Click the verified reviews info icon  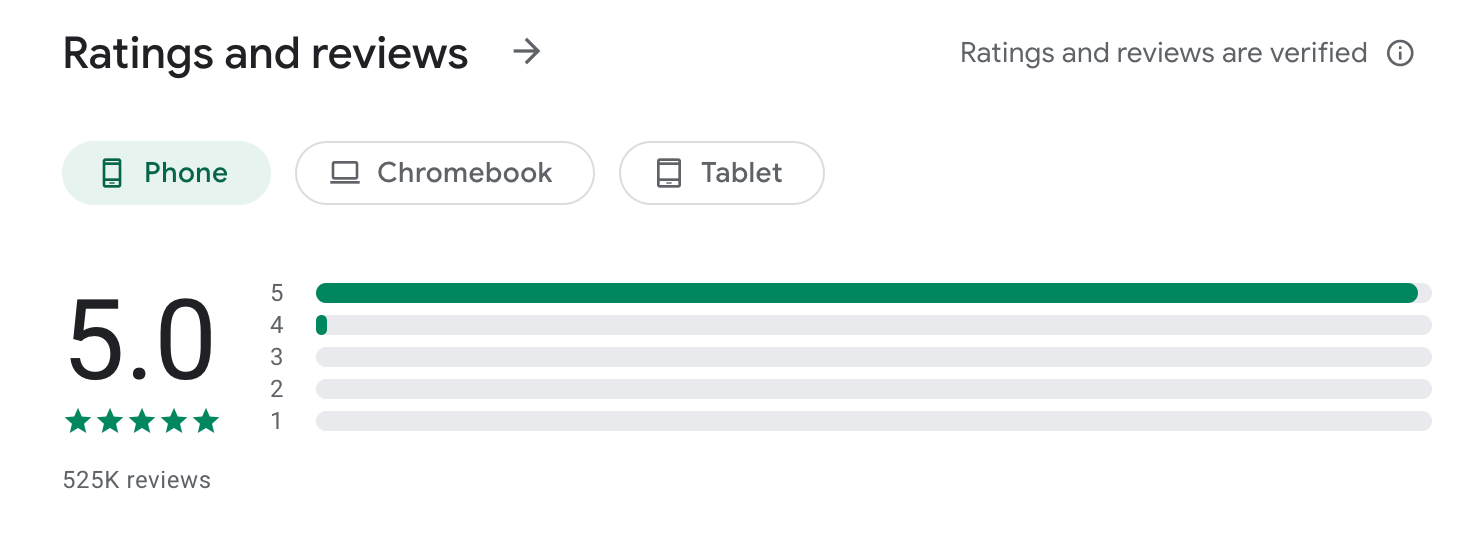tap(1400, 53)
